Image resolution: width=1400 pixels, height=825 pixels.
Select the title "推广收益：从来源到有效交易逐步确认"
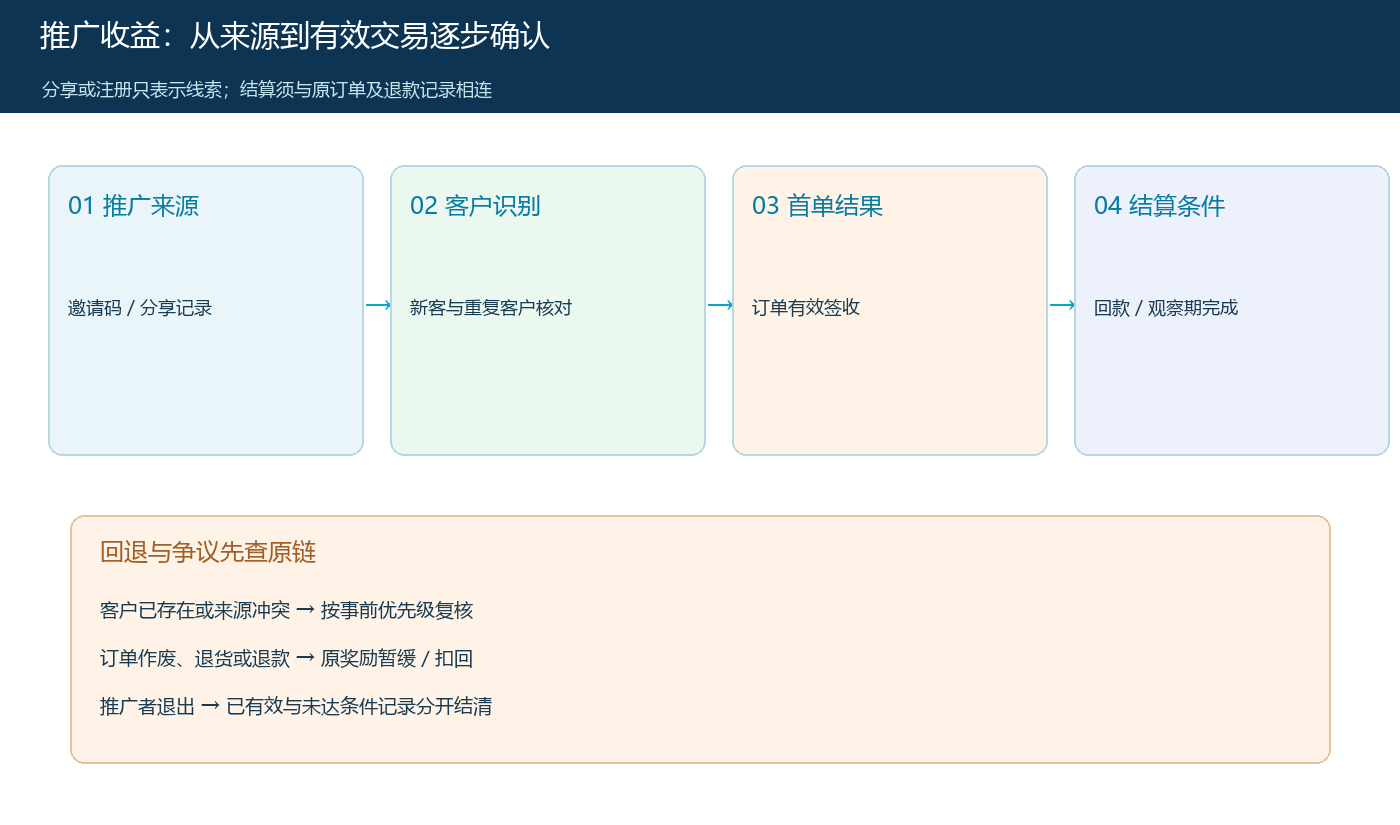(295, 37)
